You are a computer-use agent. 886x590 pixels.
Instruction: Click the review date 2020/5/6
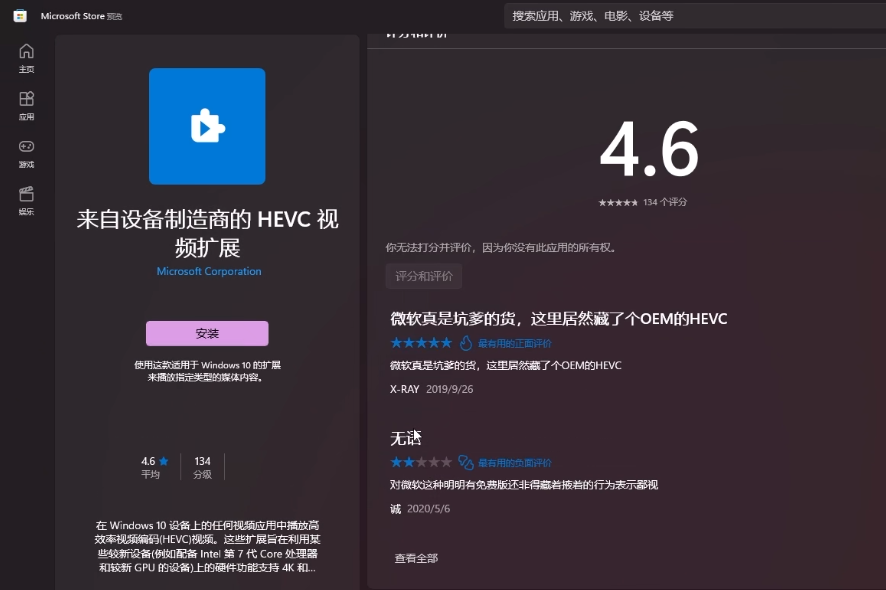pyautogui.click(x=428, y=509)
